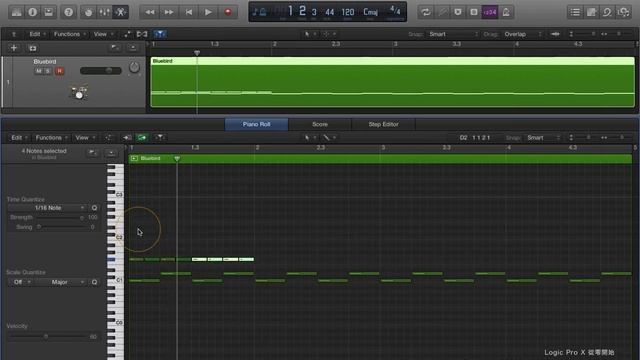
Task: Open Smart Controls knob button
Action: click(89, 12)
